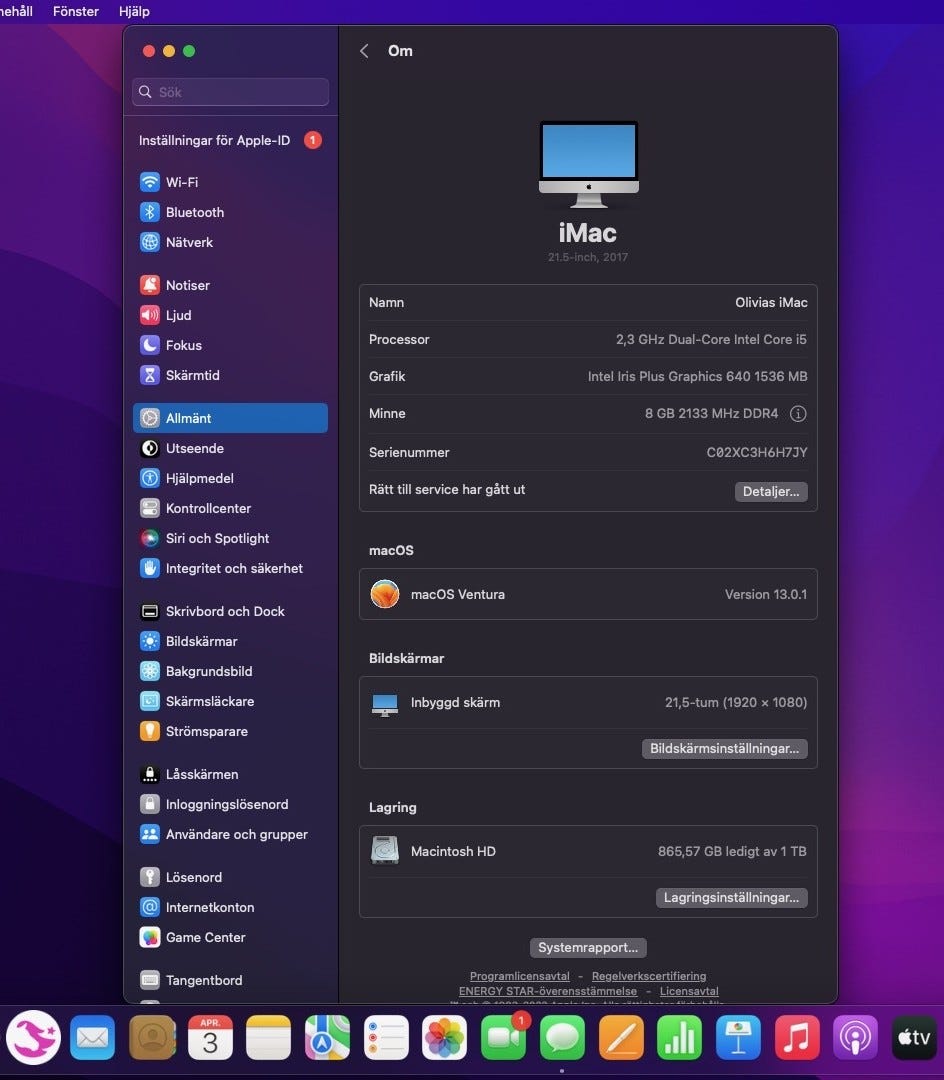Screen dimensions: 944x1080
Task: Select Bluetooth in the sidebar
Action: [x=194, y=212]
